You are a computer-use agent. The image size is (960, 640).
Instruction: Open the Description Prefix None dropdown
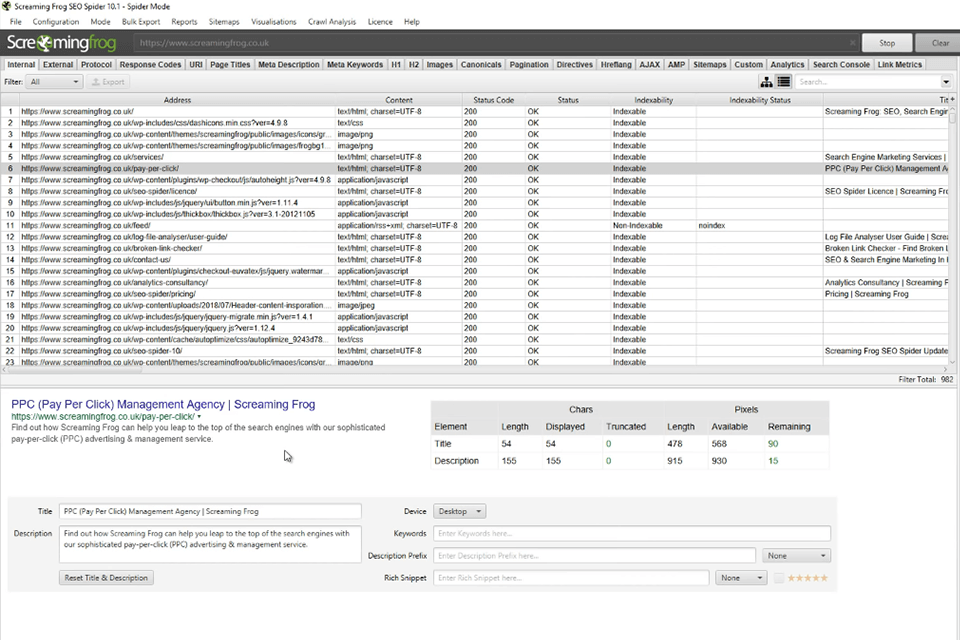(796, 555)
